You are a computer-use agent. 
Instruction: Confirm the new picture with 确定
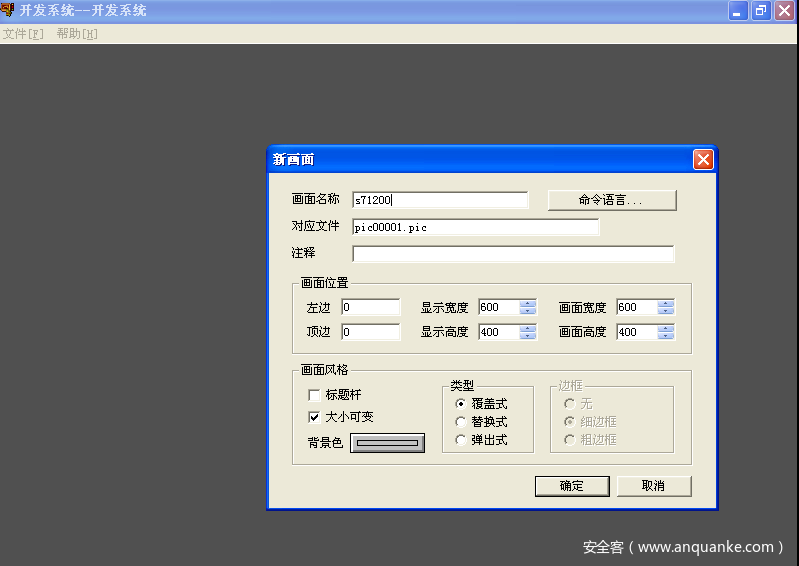[x=572, y=486]
